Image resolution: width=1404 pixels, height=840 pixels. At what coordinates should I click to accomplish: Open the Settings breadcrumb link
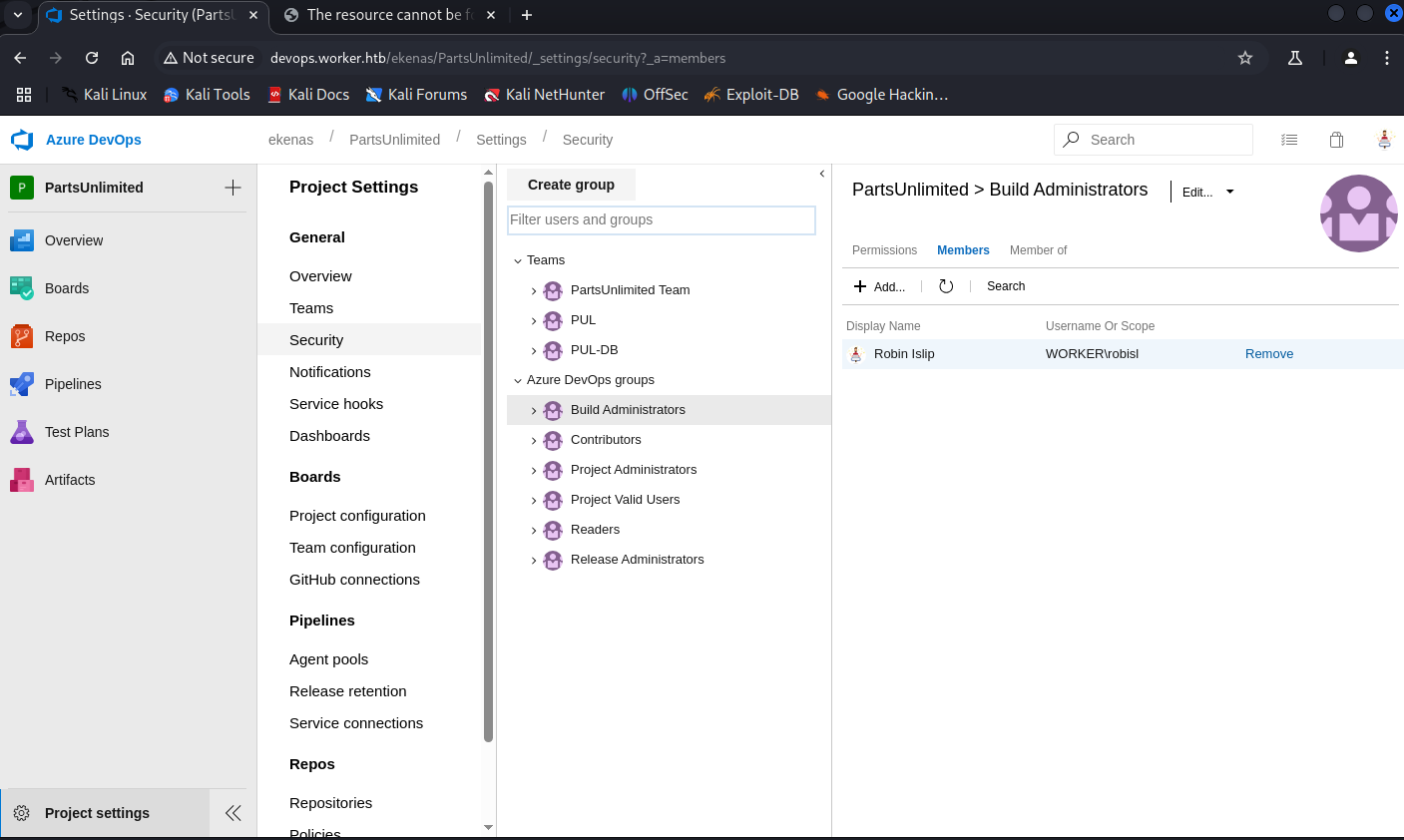[x=501, y=140]
